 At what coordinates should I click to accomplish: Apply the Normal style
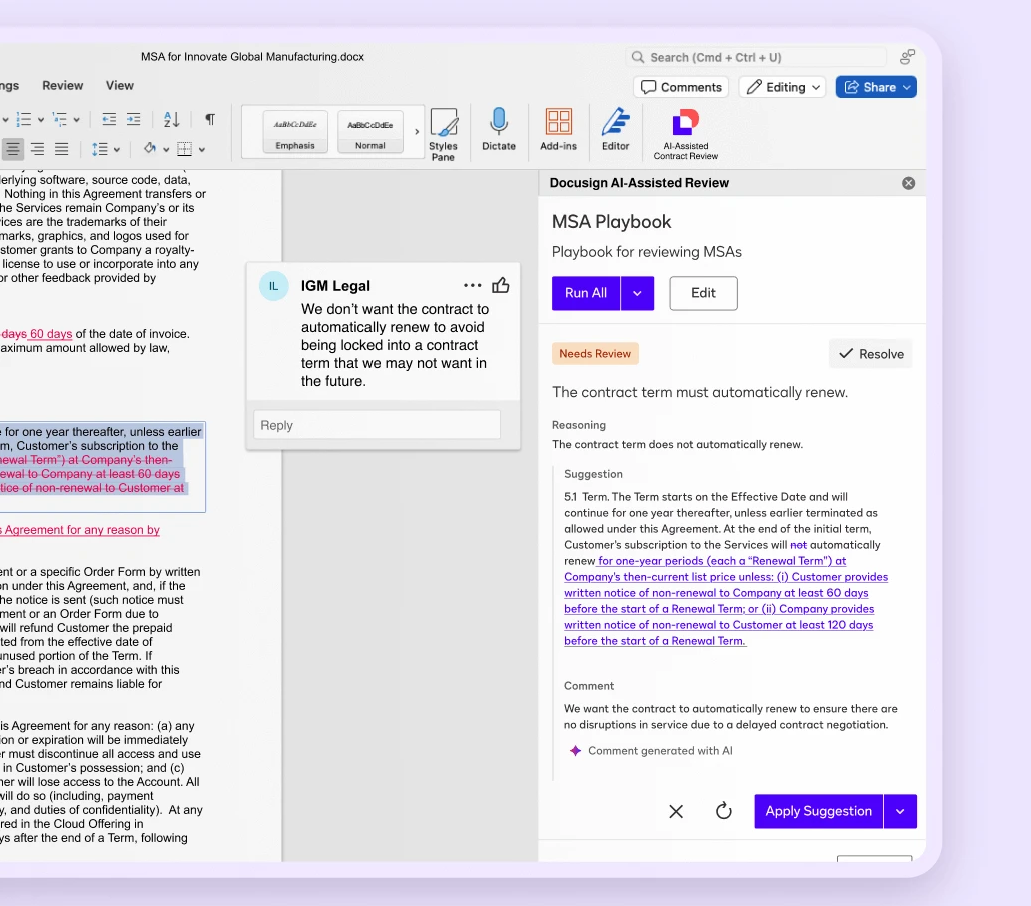point(370,131)
